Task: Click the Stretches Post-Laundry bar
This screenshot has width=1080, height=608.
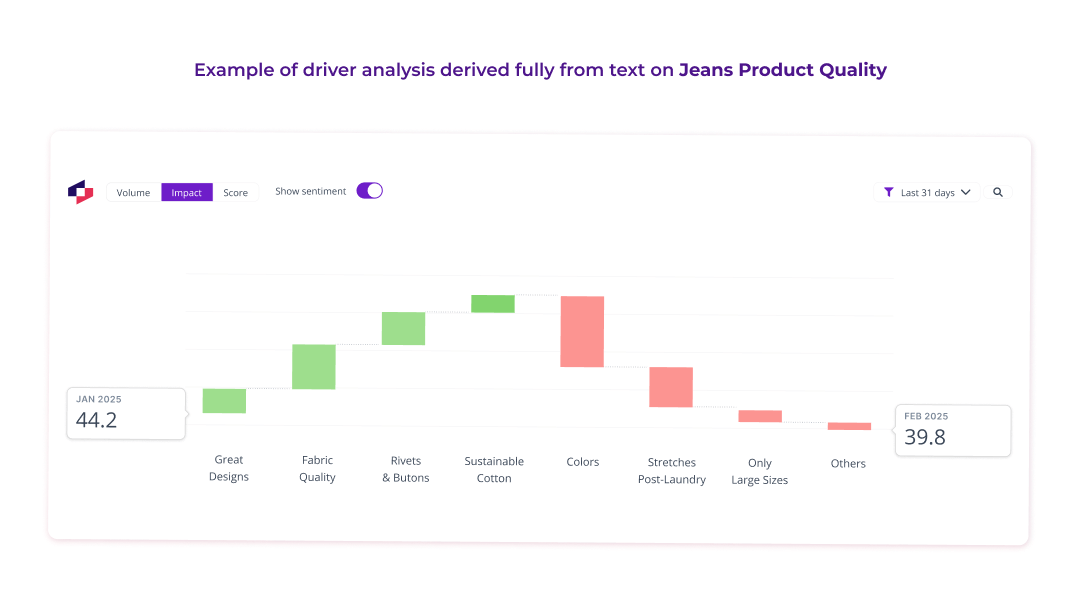Action: (671, 387)
